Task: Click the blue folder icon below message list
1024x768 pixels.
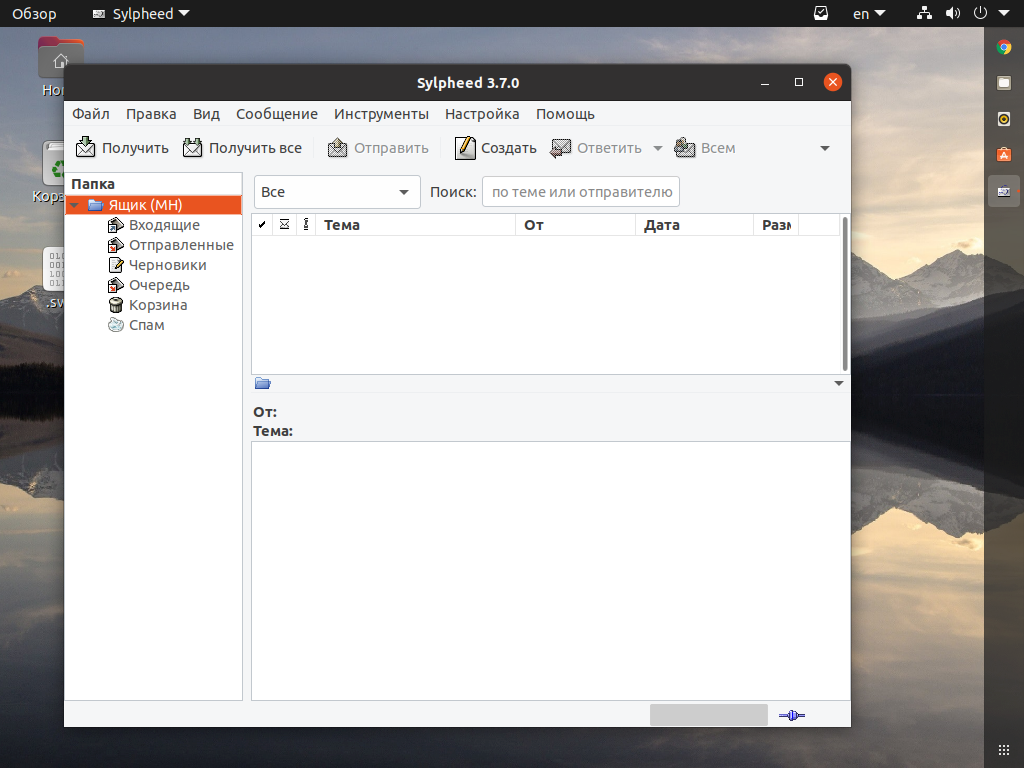Action: (263, 383)
